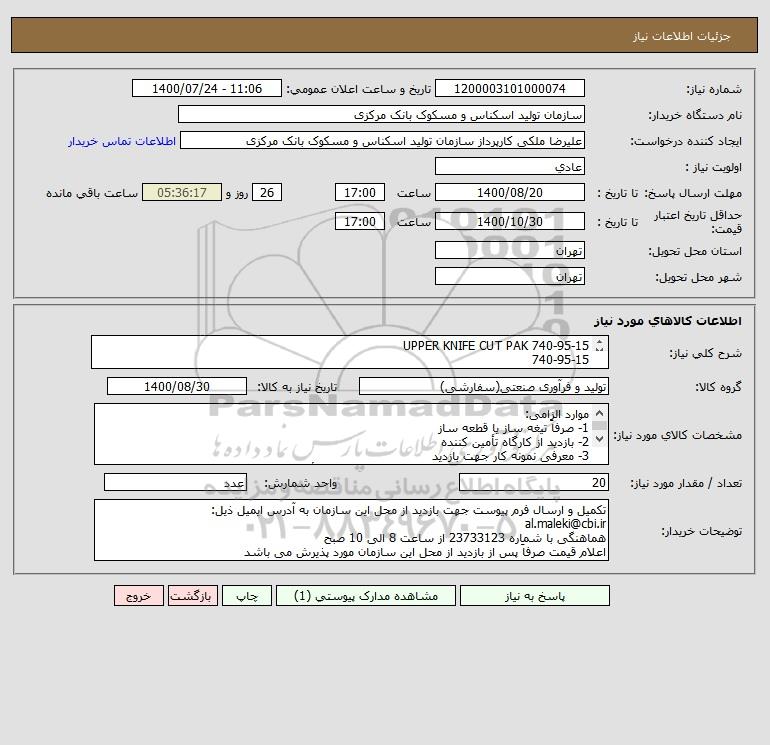Click the شهر محل تحویل field تهران
The image size is (770, 745).
click(x=510, y=276)
